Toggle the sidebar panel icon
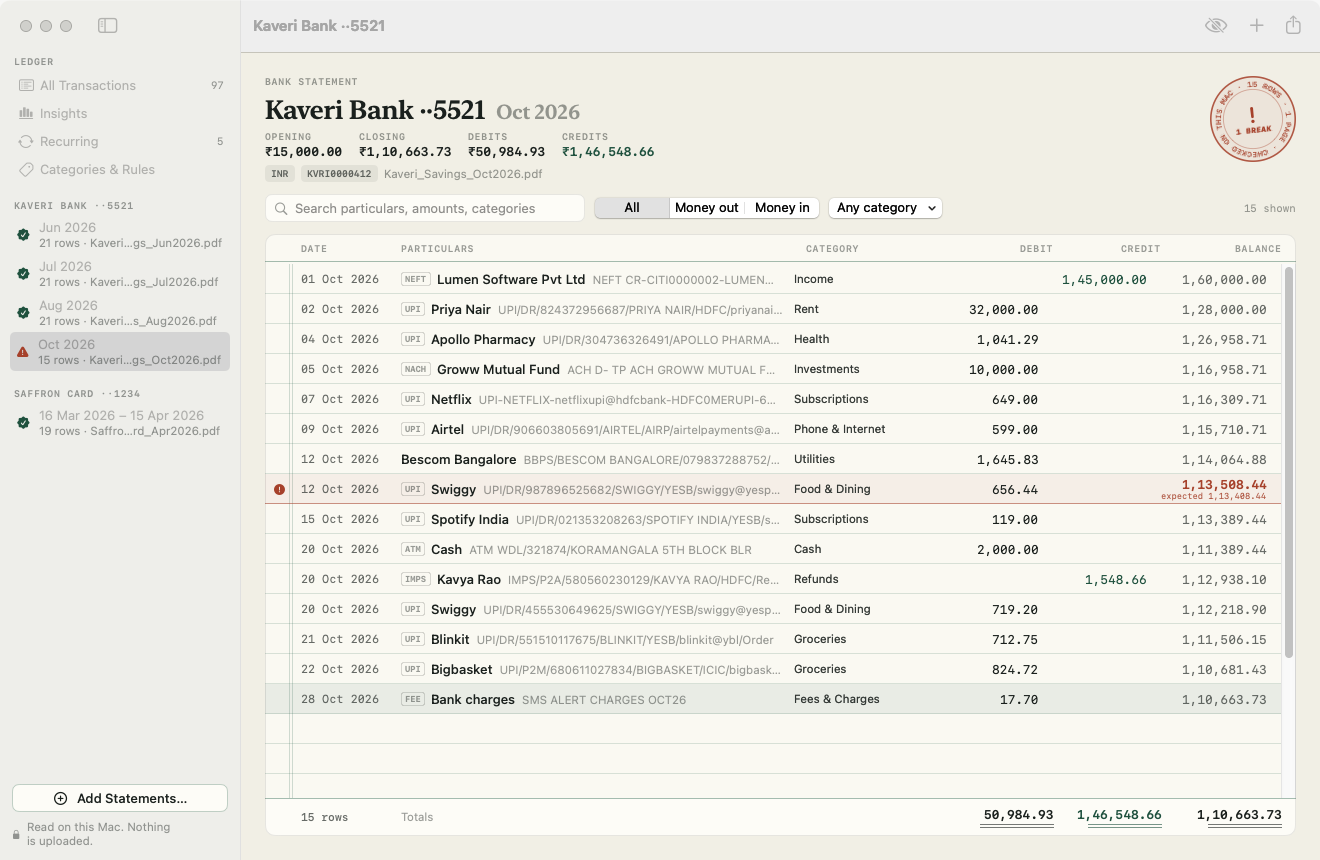Viewport: 1320px width, 860px height. (x=108, y=25)
